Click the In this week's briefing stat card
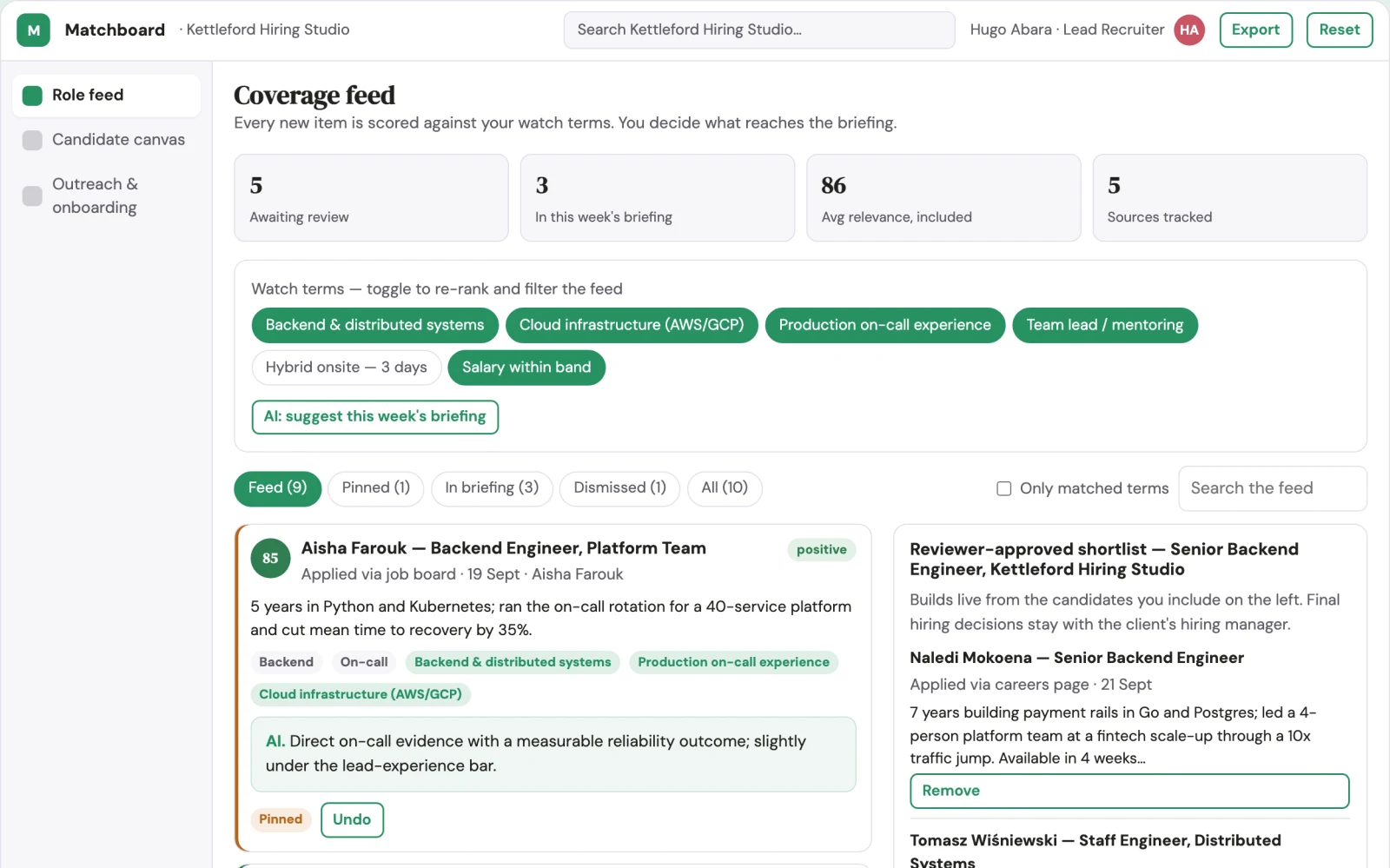The image size is (1390, 868). [x=658, y=198]
